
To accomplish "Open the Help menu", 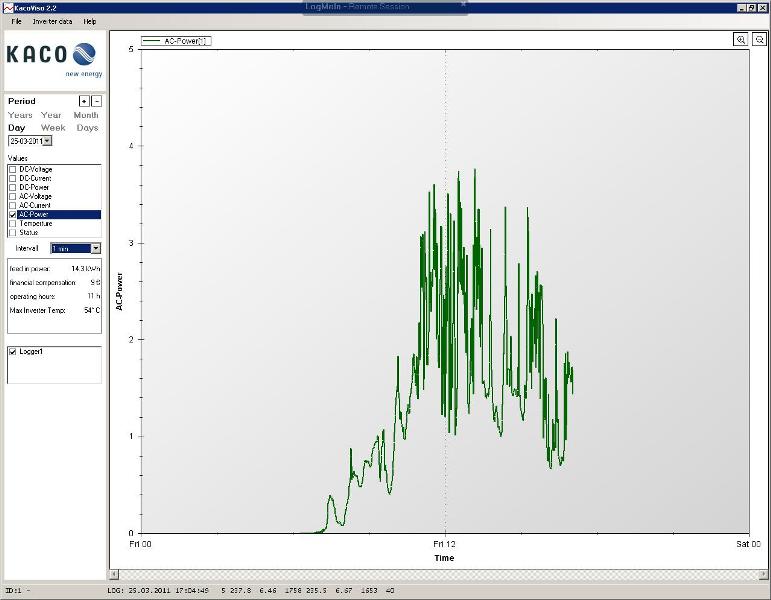I will [89, 22].
